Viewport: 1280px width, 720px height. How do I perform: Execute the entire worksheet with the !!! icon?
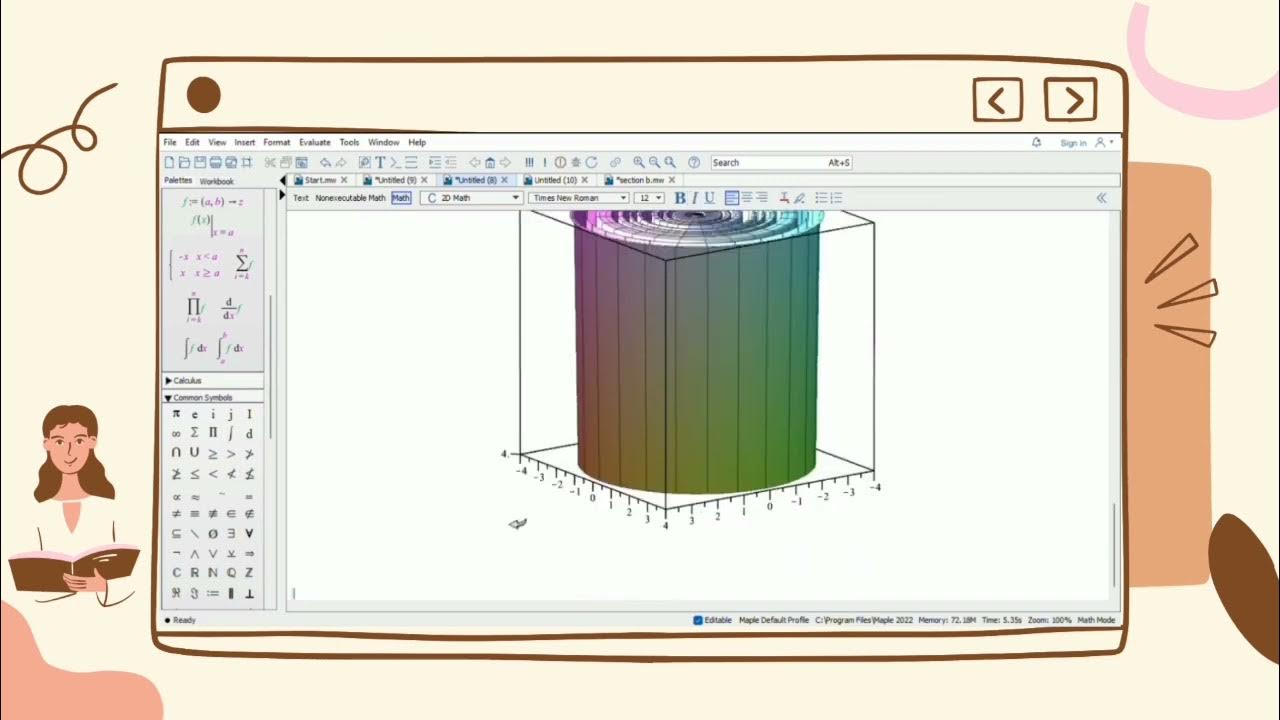click(529, 162)
